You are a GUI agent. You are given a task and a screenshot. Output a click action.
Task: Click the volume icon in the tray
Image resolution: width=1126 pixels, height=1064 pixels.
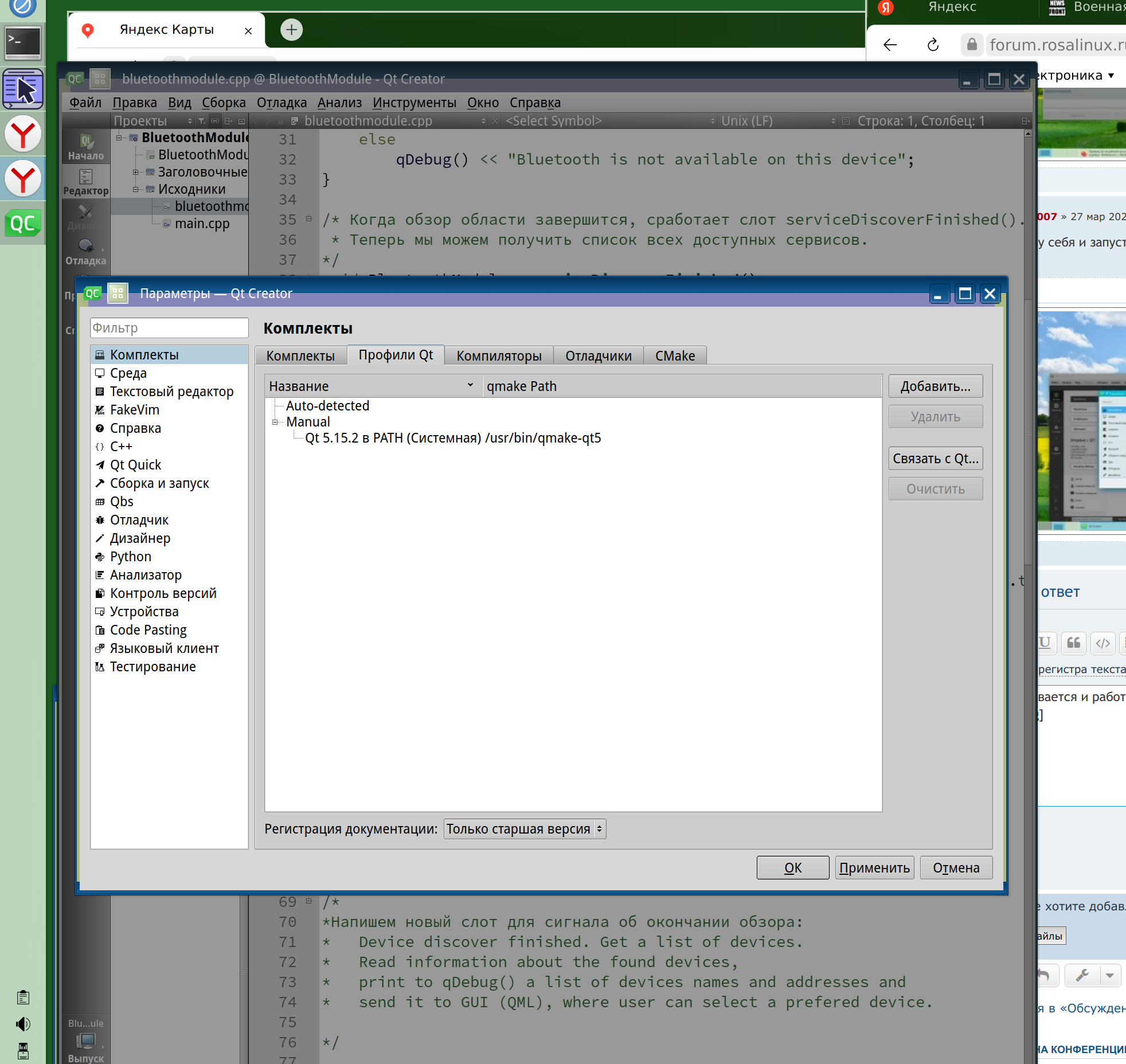point(23,1024)
